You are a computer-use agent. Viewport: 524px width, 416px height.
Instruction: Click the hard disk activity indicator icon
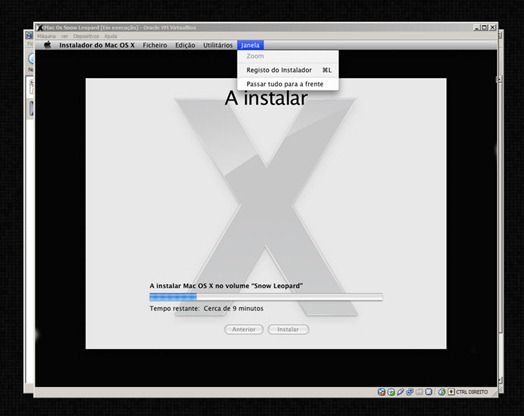(381, 392)
